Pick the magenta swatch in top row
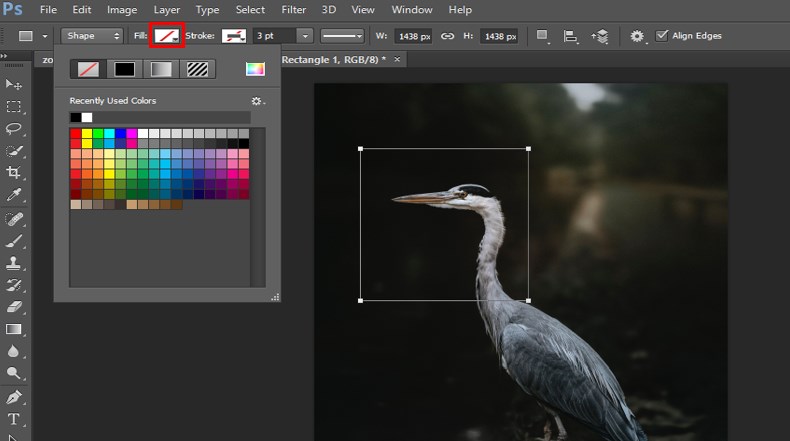Image resolution: width=790 pixels, height=441 pixels. (x=131, y=134)
